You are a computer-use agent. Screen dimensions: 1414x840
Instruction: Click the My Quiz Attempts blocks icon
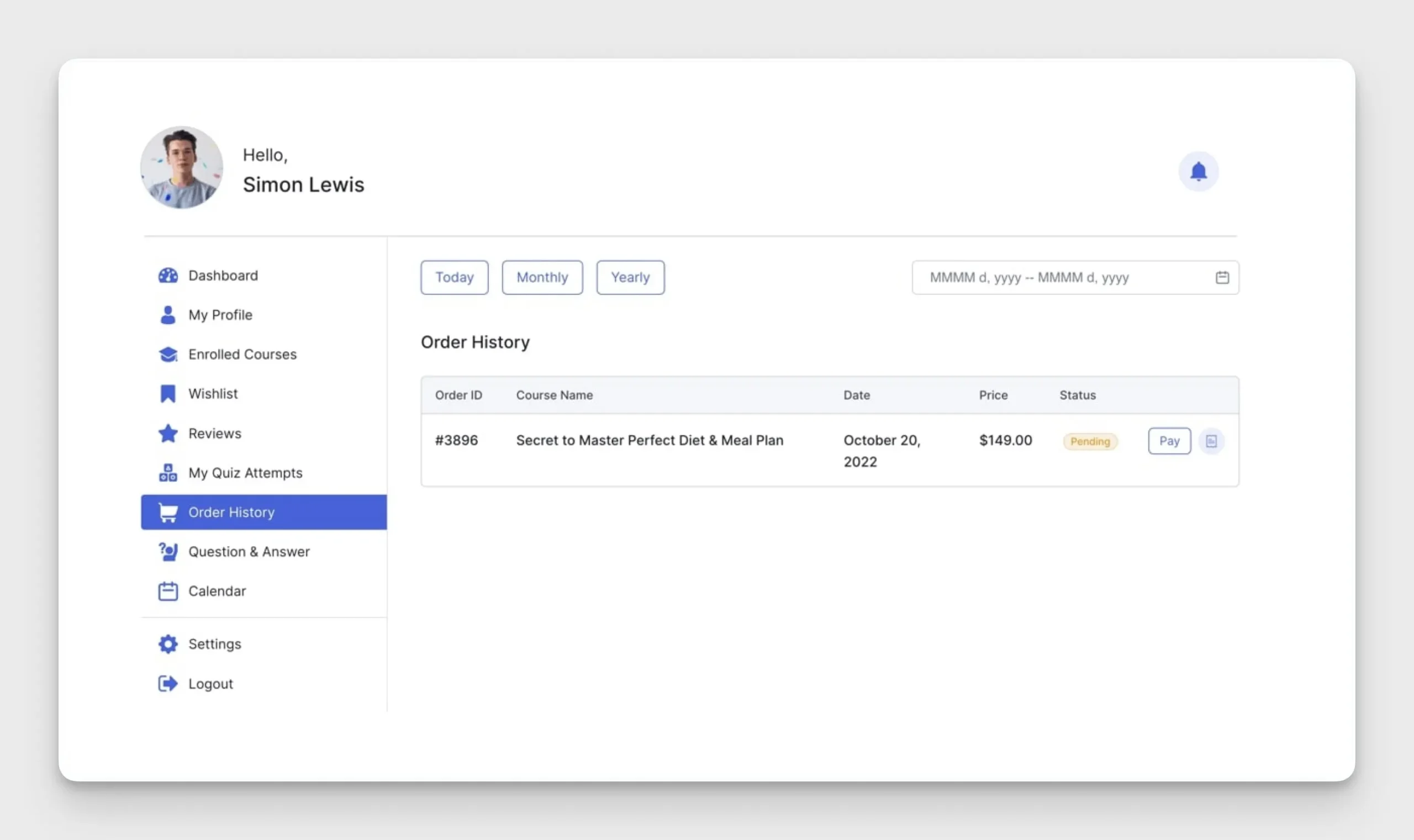coord(168,473)
